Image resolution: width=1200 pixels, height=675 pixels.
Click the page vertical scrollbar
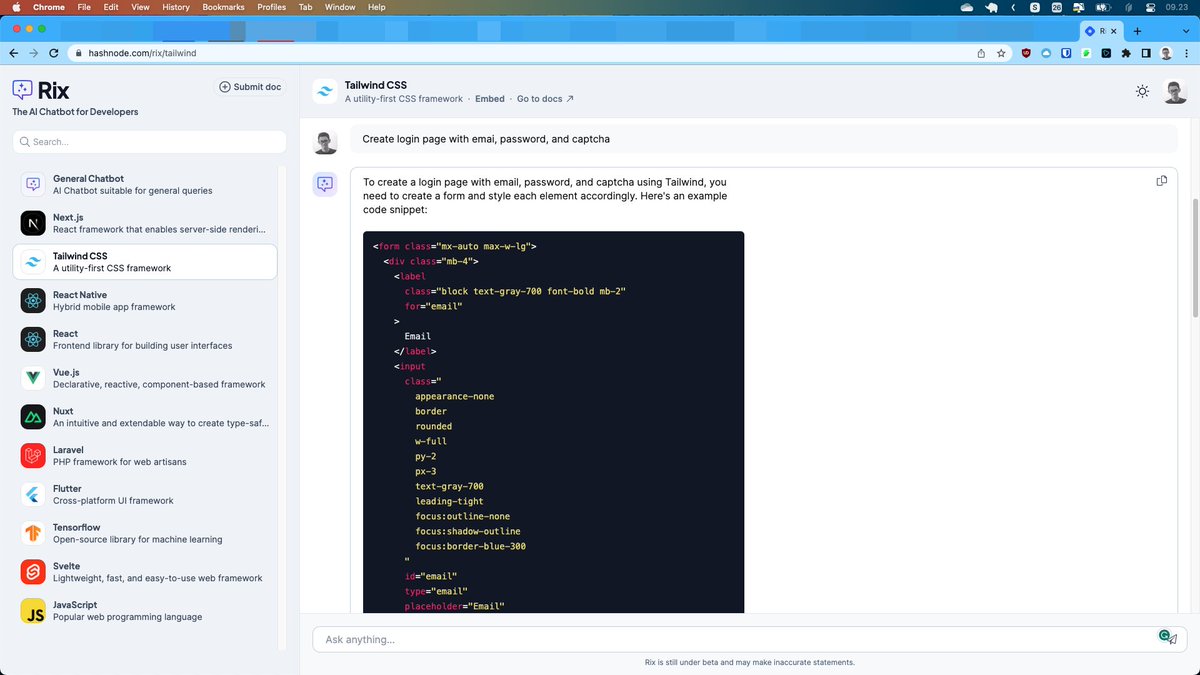1194,260
